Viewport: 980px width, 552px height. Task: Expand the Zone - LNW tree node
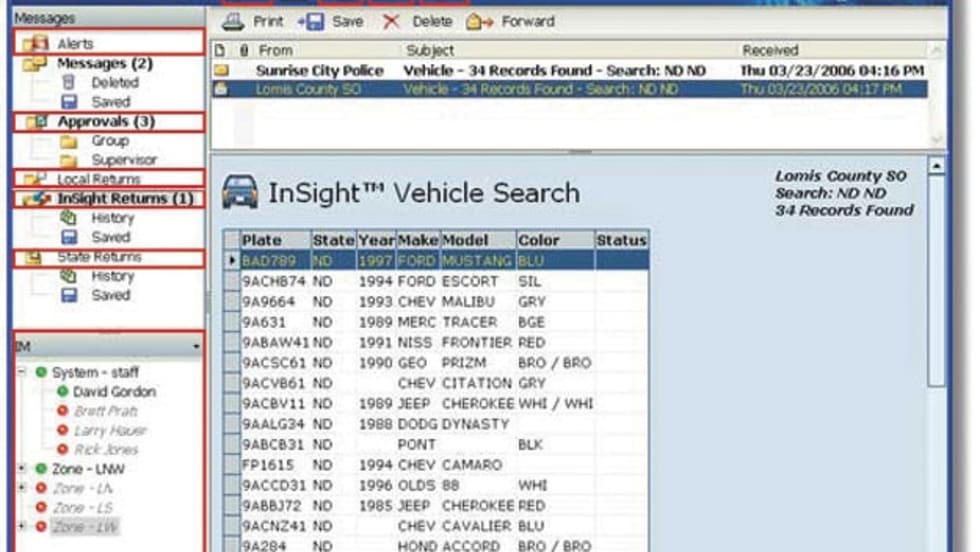click(x=22, y=468)
